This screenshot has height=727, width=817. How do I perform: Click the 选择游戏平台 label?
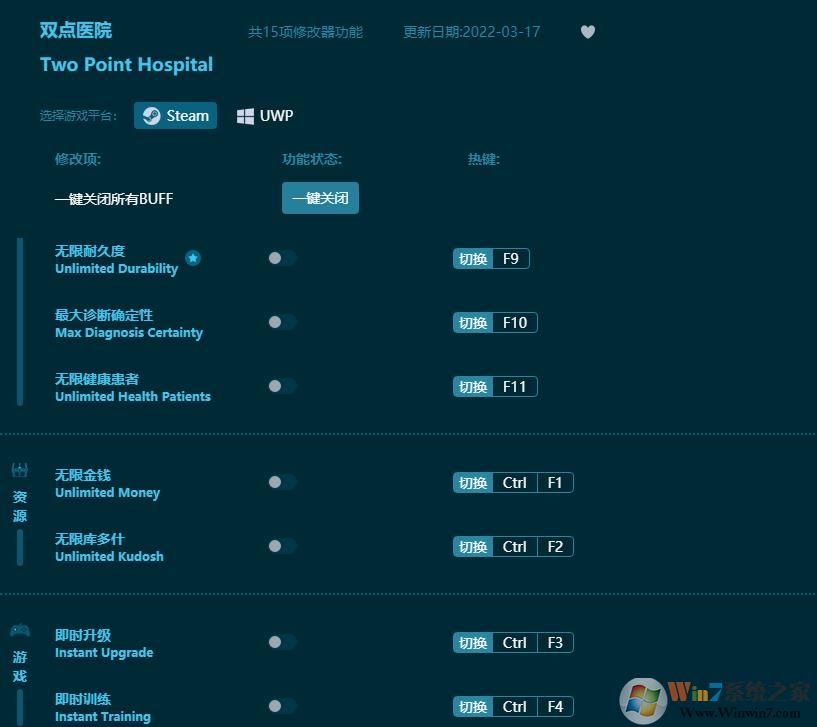(78, 116)
